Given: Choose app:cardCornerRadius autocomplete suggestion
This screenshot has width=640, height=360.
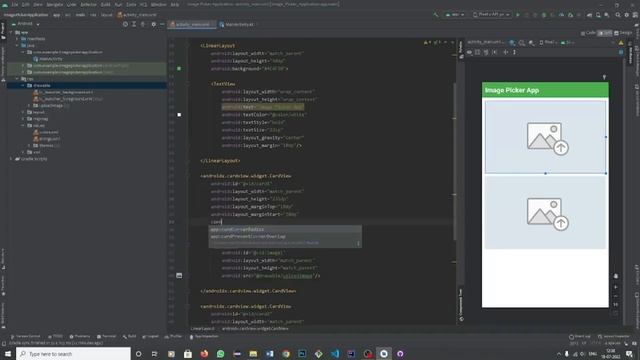Looking at the screenshot, I should 285,229.
